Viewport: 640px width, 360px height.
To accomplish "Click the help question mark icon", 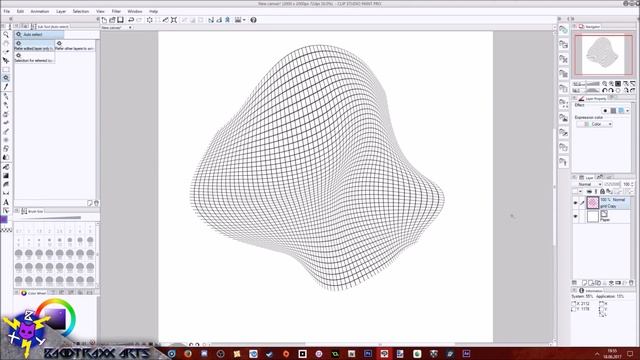I will pyautogui.click(x=253, y=20).
